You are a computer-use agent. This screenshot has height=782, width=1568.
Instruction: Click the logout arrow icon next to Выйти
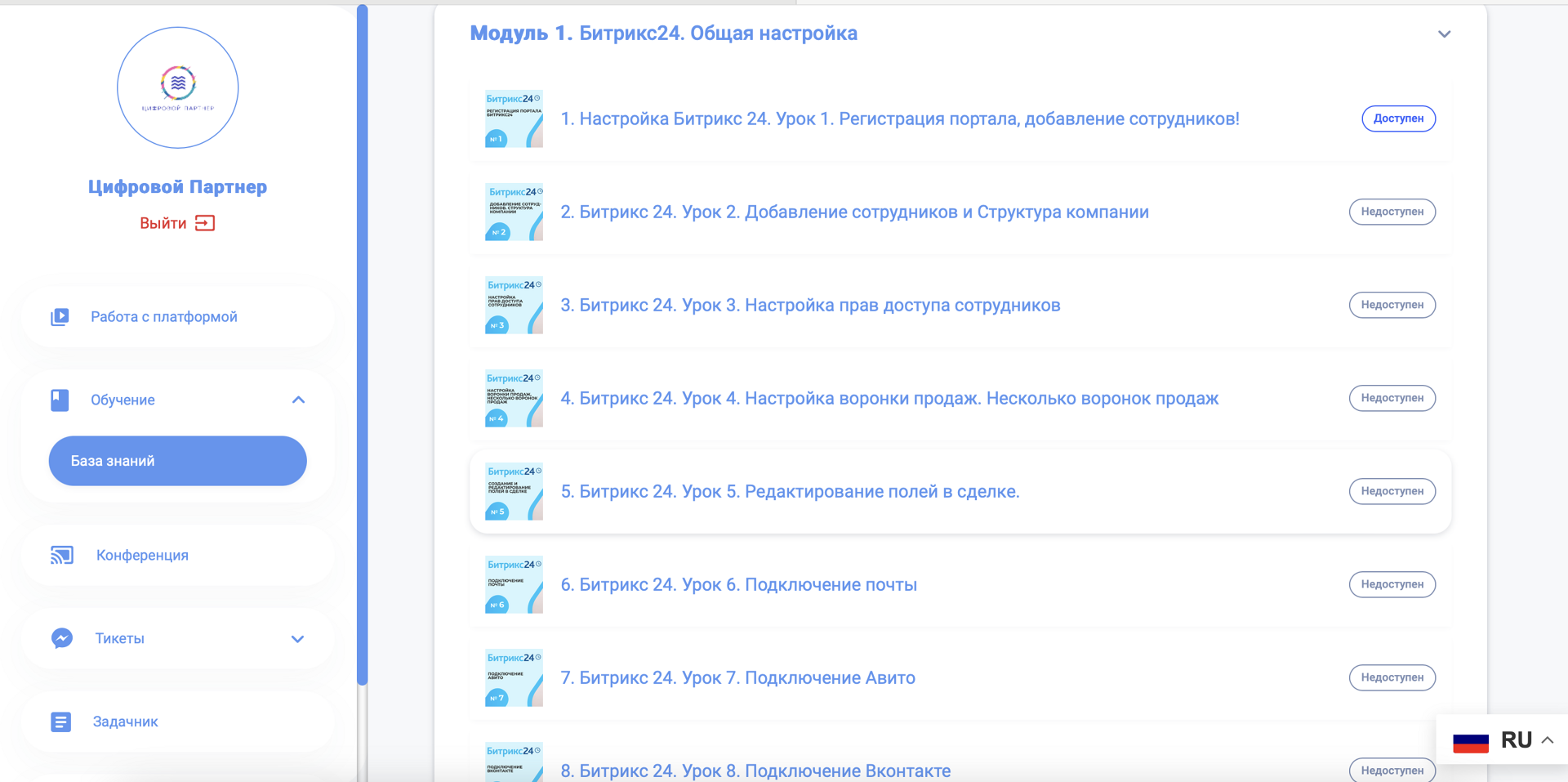click(205, 223)
